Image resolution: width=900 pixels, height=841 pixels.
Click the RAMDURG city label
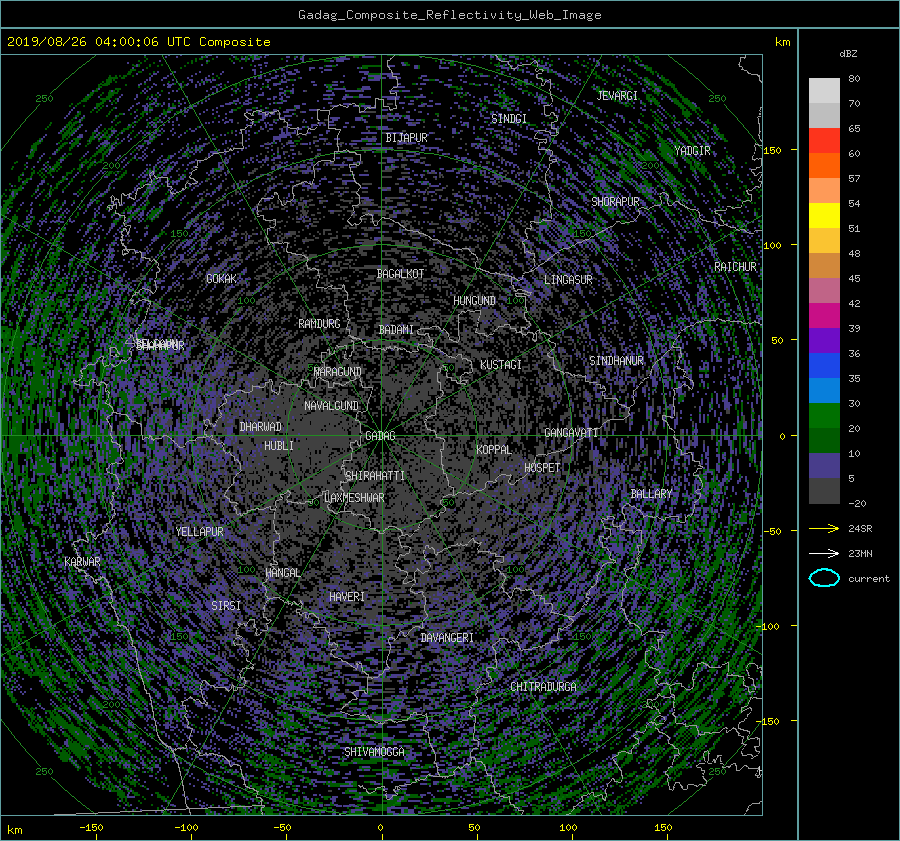pos(319,324)
